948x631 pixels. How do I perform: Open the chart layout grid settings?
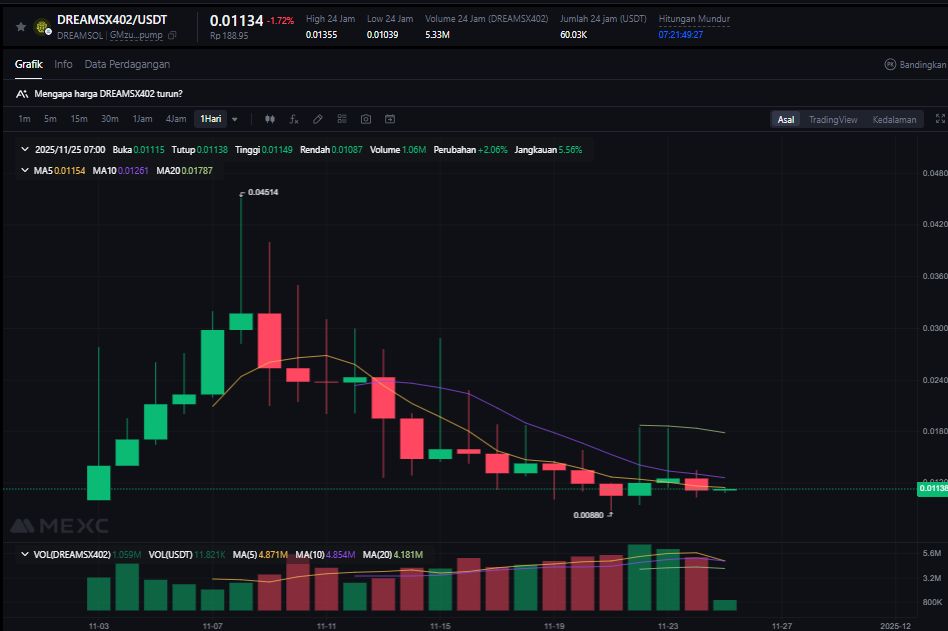(342, 119)
